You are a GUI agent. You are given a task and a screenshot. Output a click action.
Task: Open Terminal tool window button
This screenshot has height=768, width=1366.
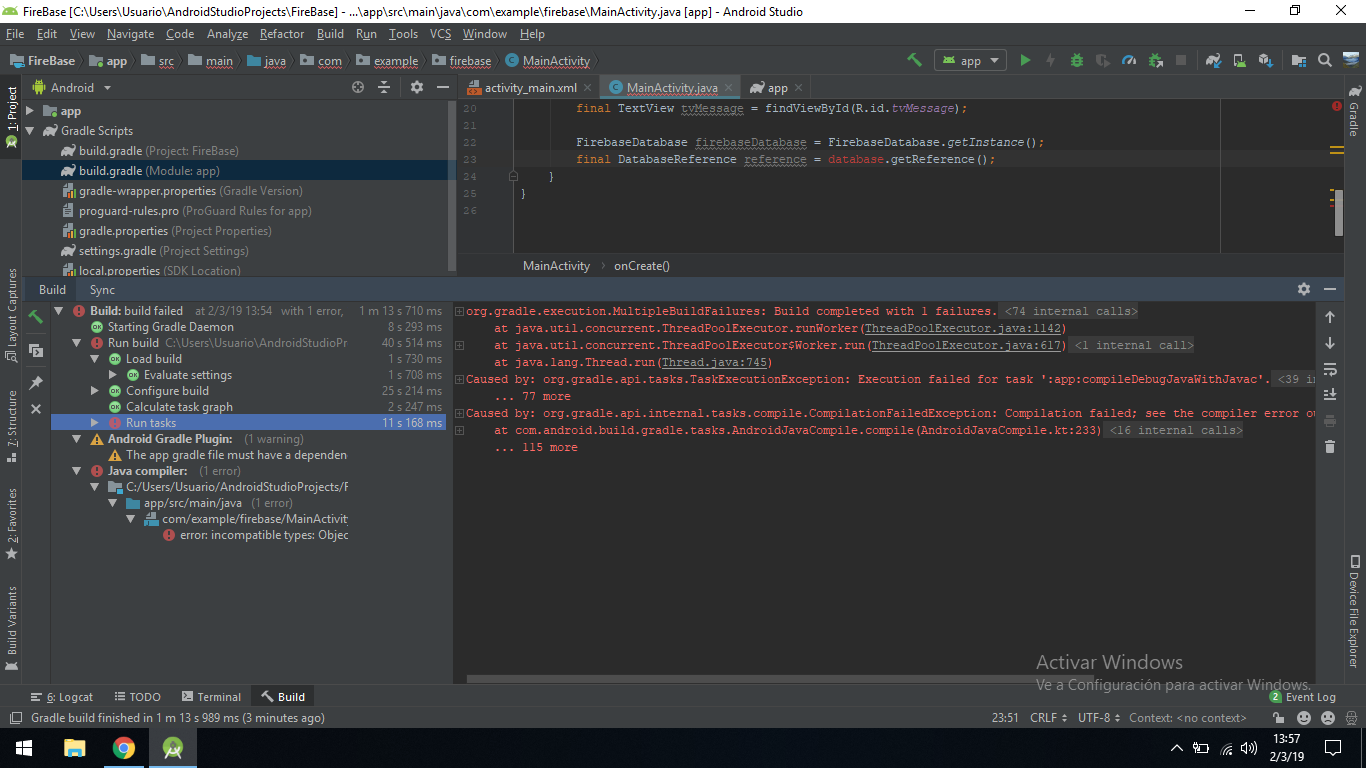pyautogui.click(x=212, y=697)
